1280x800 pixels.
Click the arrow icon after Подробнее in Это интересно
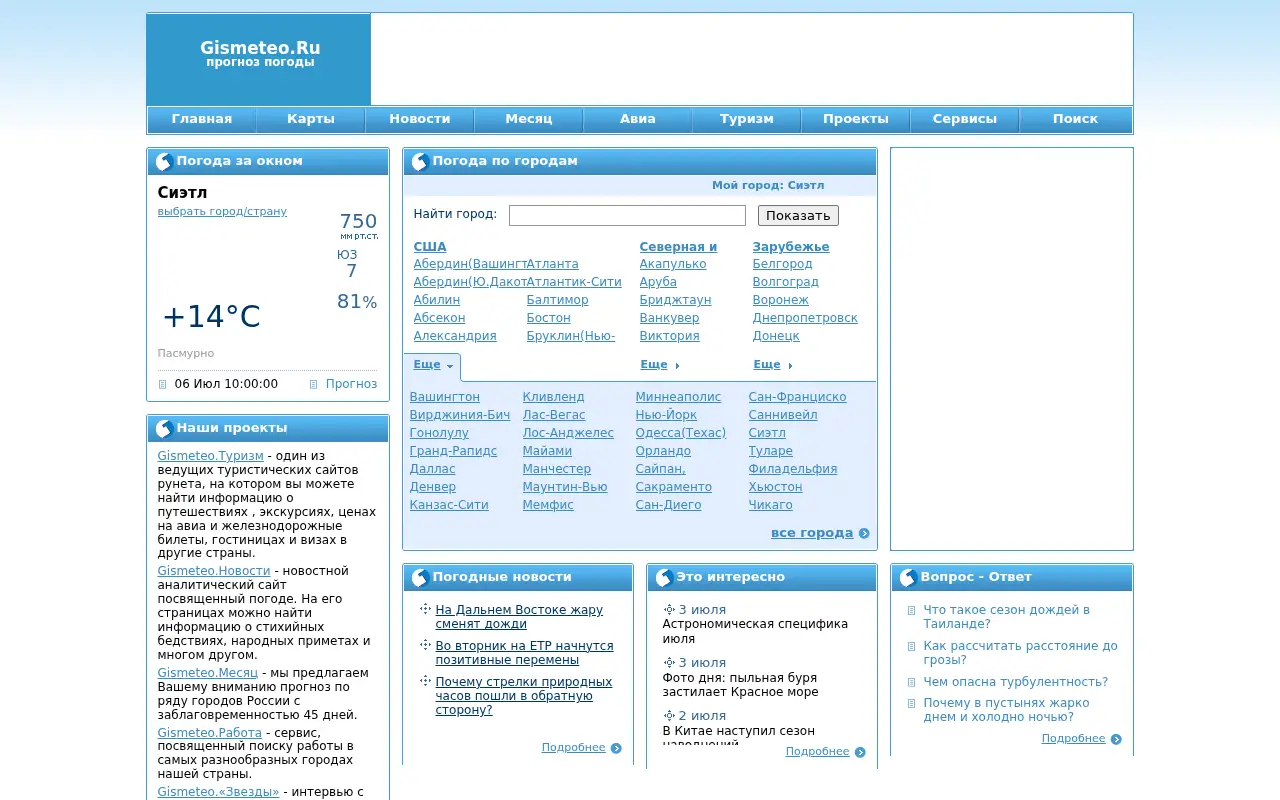pos(860,752)
